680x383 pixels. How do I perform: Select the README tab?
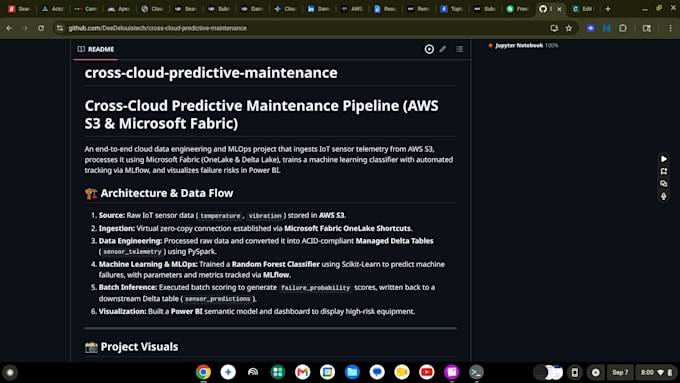point(96,49)
